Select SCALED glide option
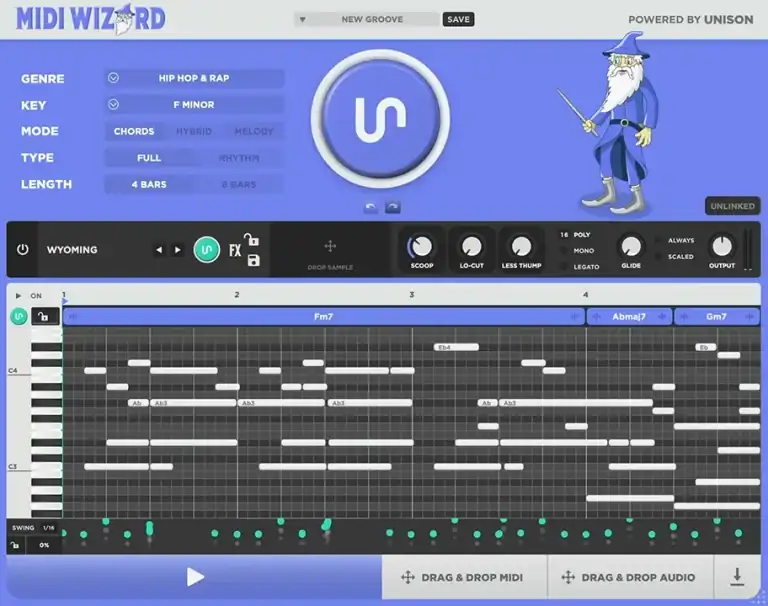This screenshot has width=768, height=606. (680, 257)
